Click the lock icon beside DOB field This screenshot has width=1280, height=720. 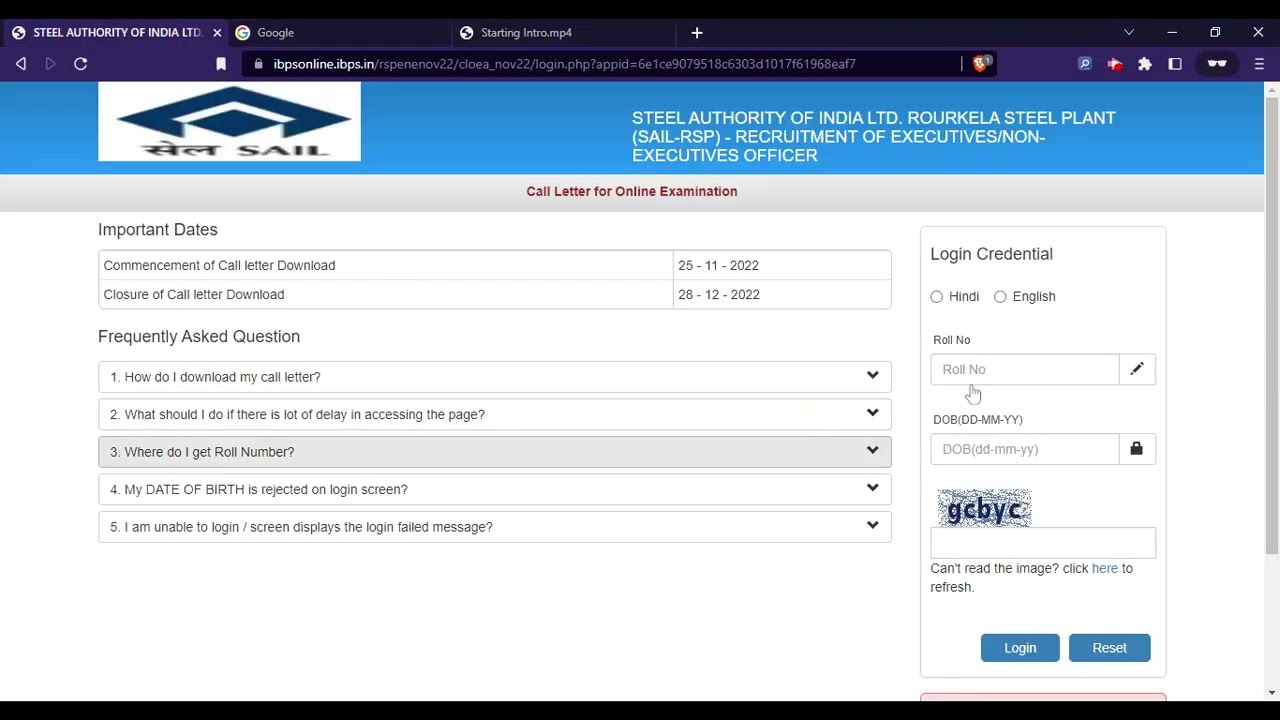1137,449
